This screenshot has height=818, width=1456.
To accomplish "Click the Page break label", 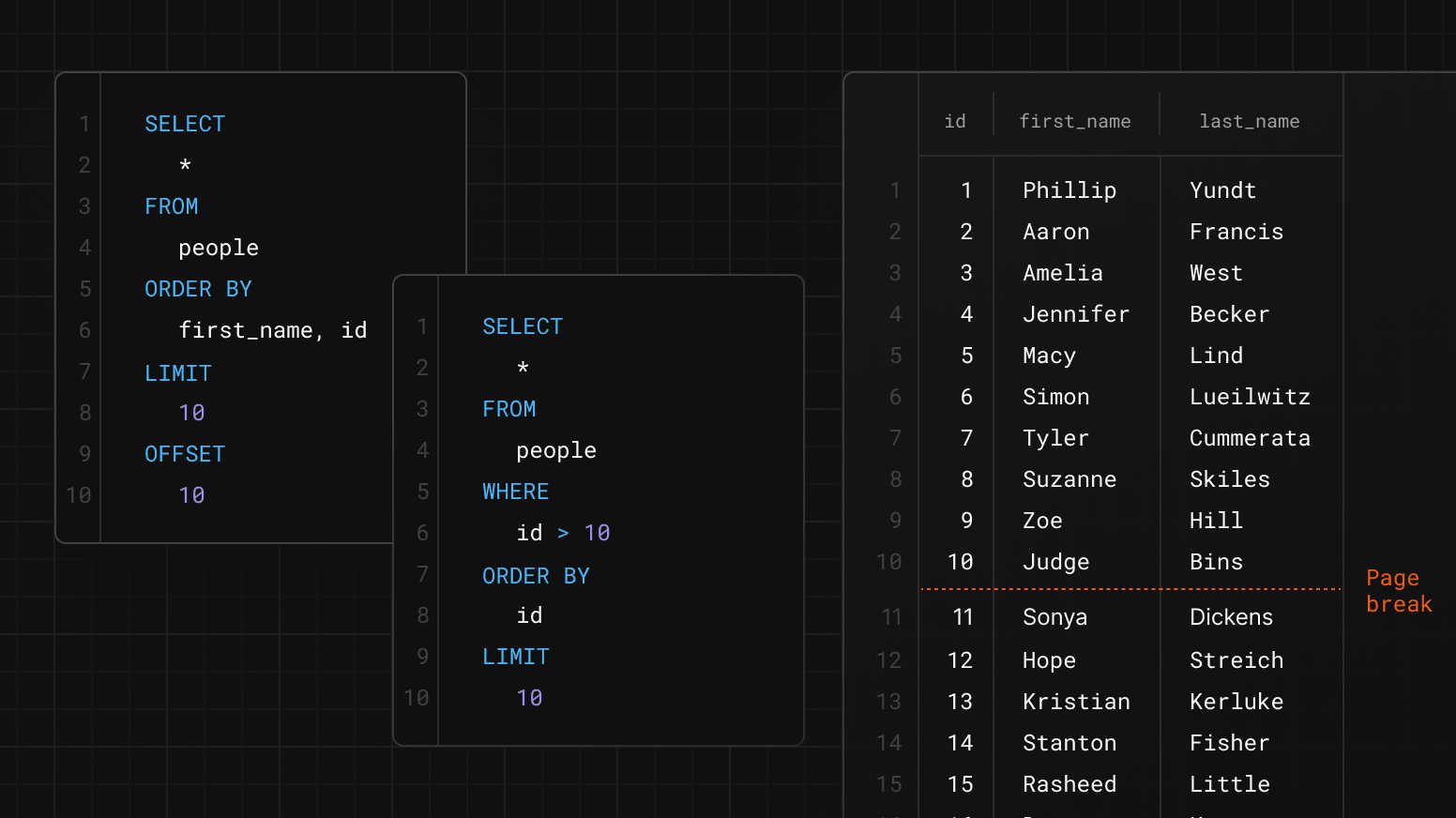I will (1399, 591).
